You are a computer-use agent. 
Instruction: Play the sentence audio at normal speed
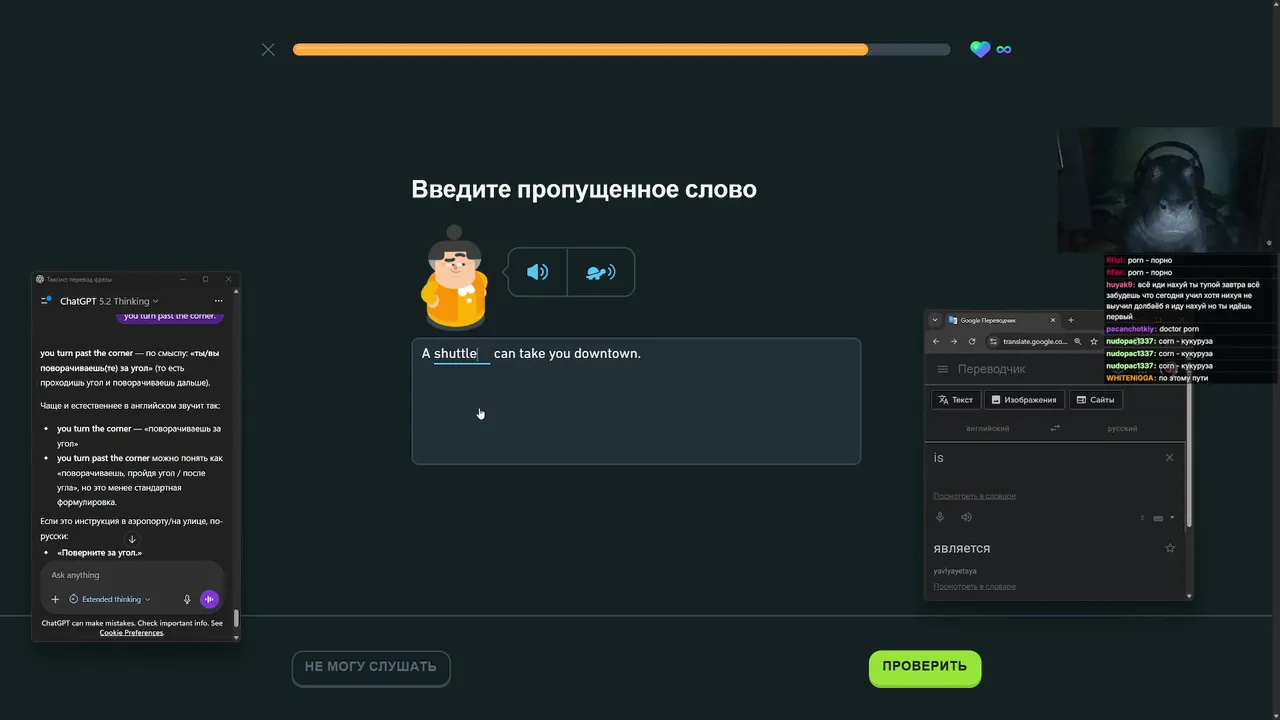point(538,272)
